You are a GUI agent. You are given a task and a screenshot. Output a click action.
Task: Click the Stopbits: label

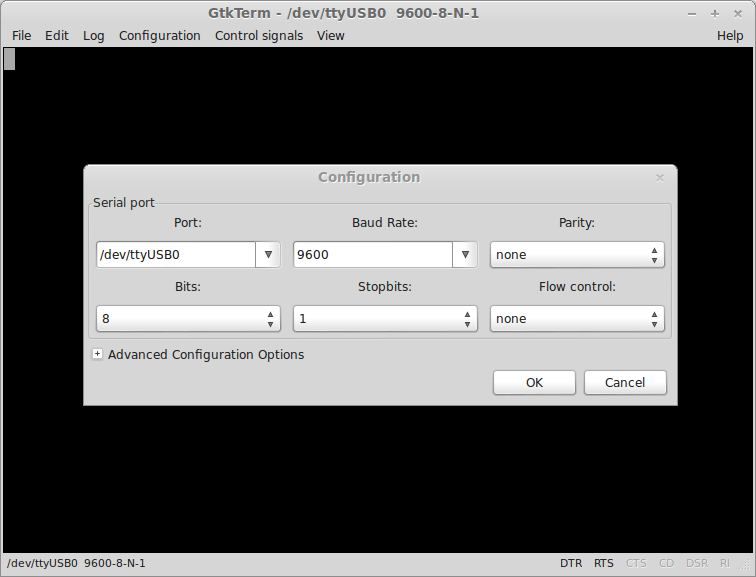click(385, 287)
